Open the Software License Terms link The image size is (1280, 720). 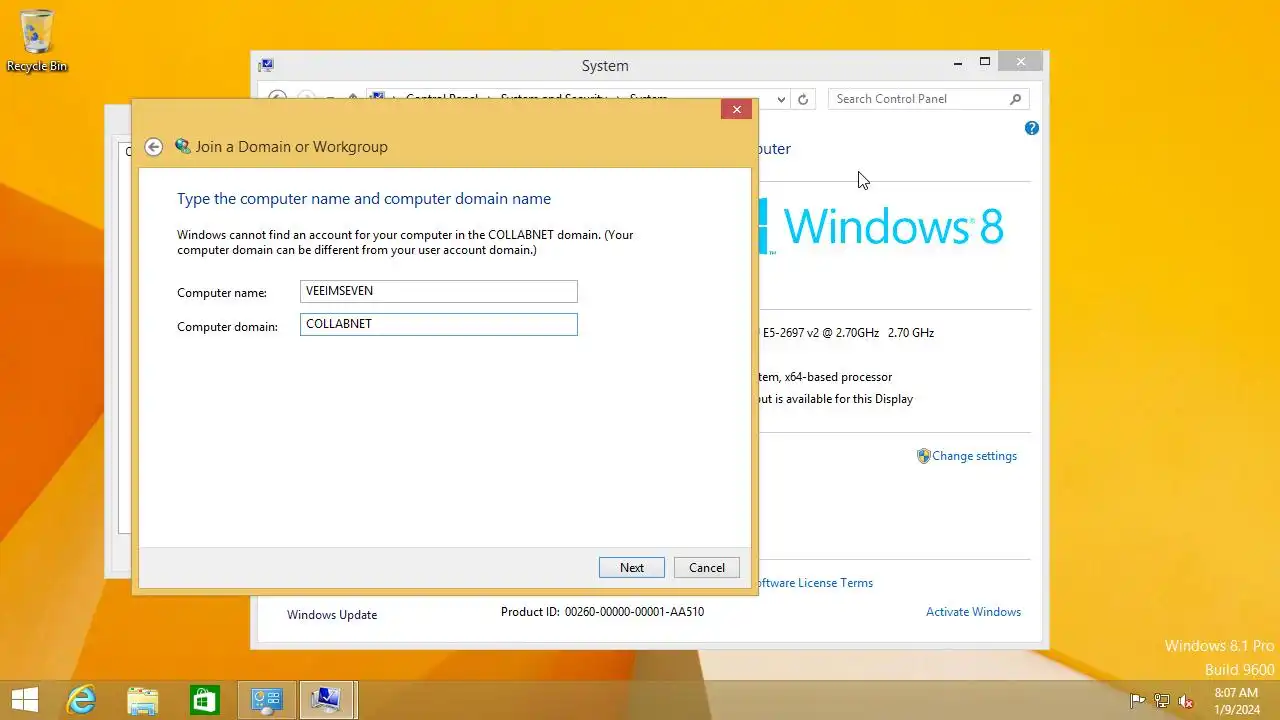point(815,583)
